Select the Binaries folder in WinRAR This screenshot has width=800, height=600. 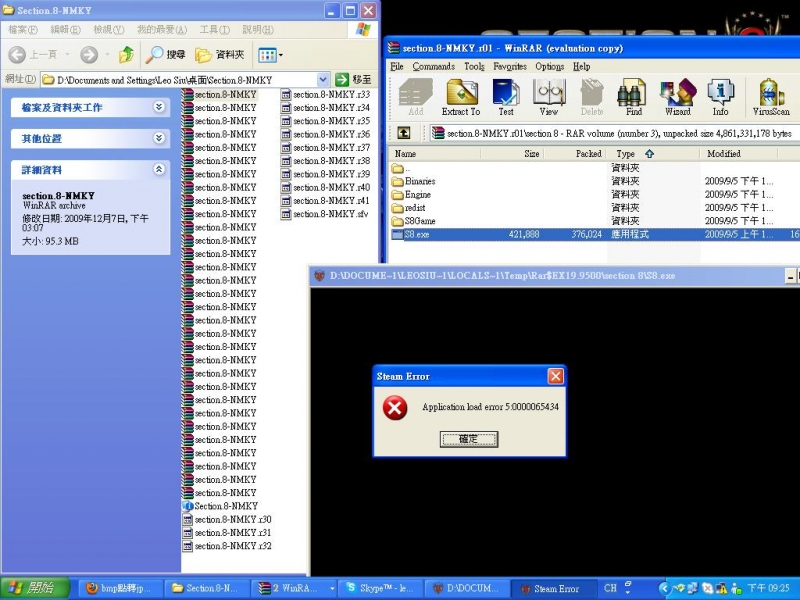[x=420, y=181]
